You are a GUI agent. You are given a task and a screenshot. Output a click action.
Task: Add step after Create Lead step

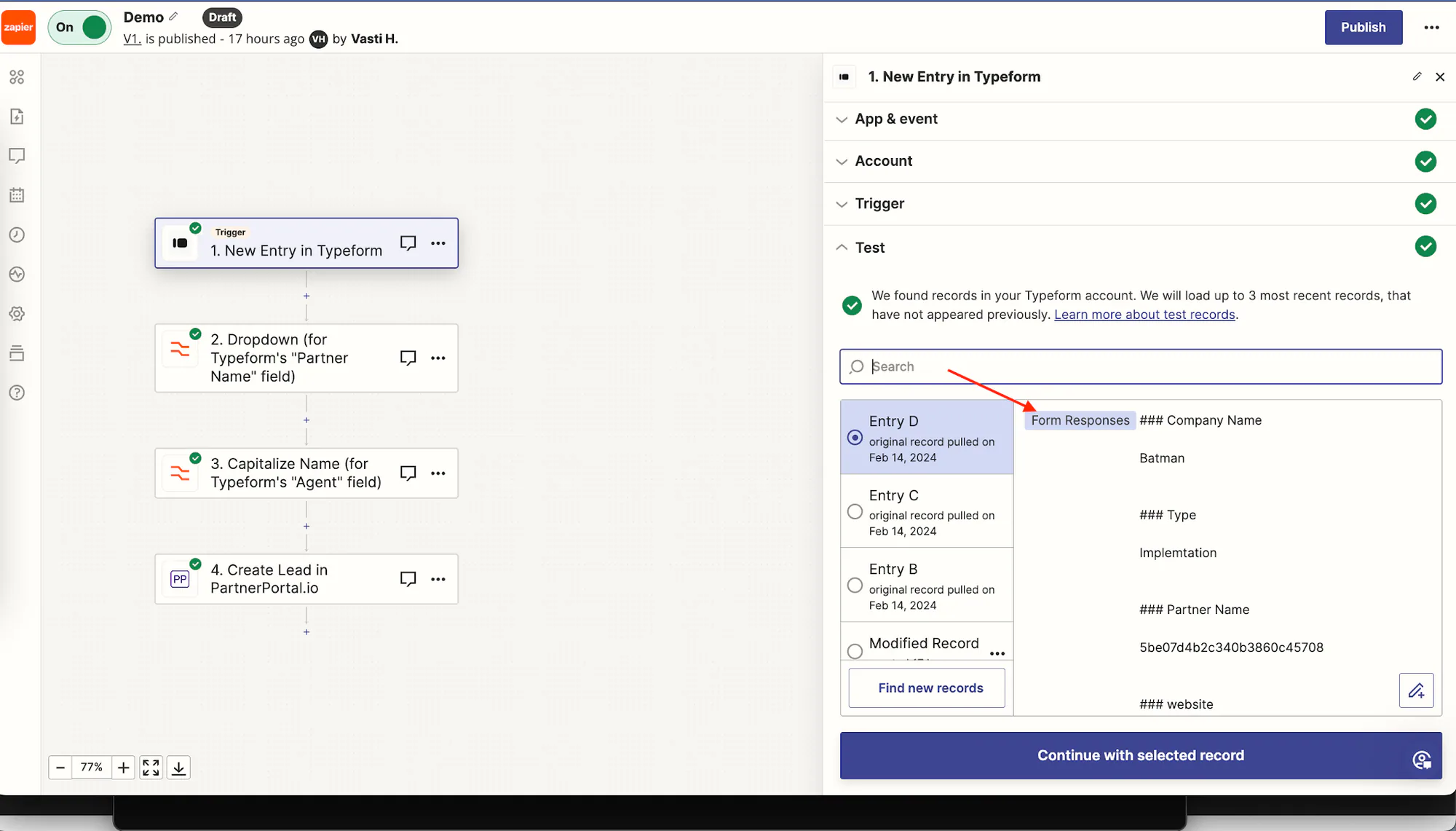coord(306,631)
